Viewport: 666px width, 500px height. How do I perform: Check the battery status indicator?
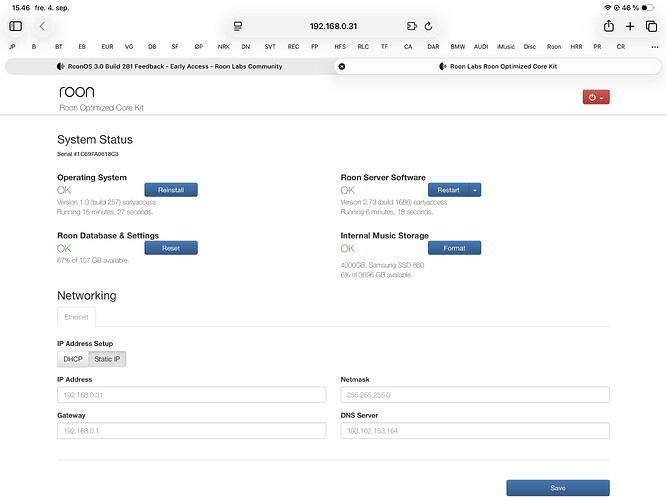[x=648, y=8]
